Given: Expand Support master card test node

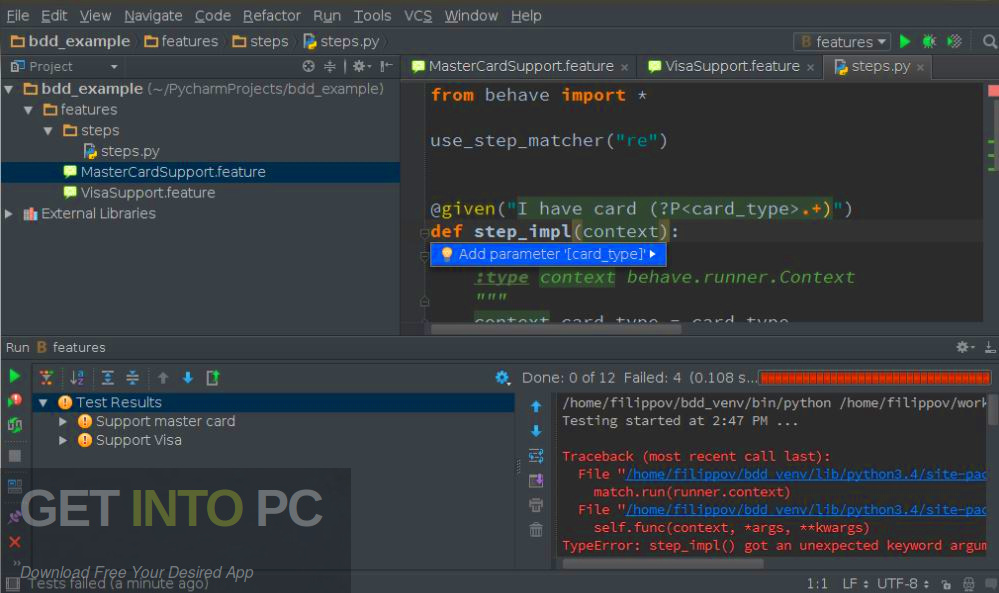Looking at the screenshot, I should click(63, 422).
